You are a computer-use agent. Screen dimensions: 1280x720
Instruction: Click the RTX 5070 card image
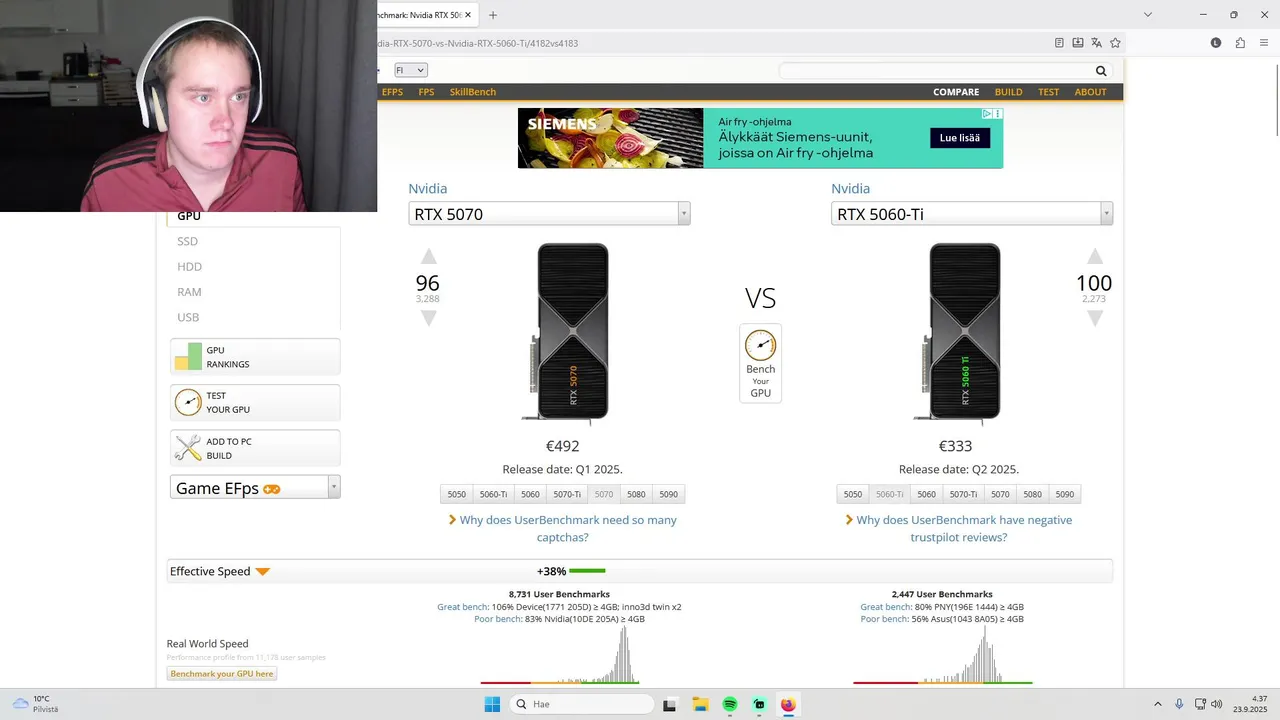tap(566, 334)
